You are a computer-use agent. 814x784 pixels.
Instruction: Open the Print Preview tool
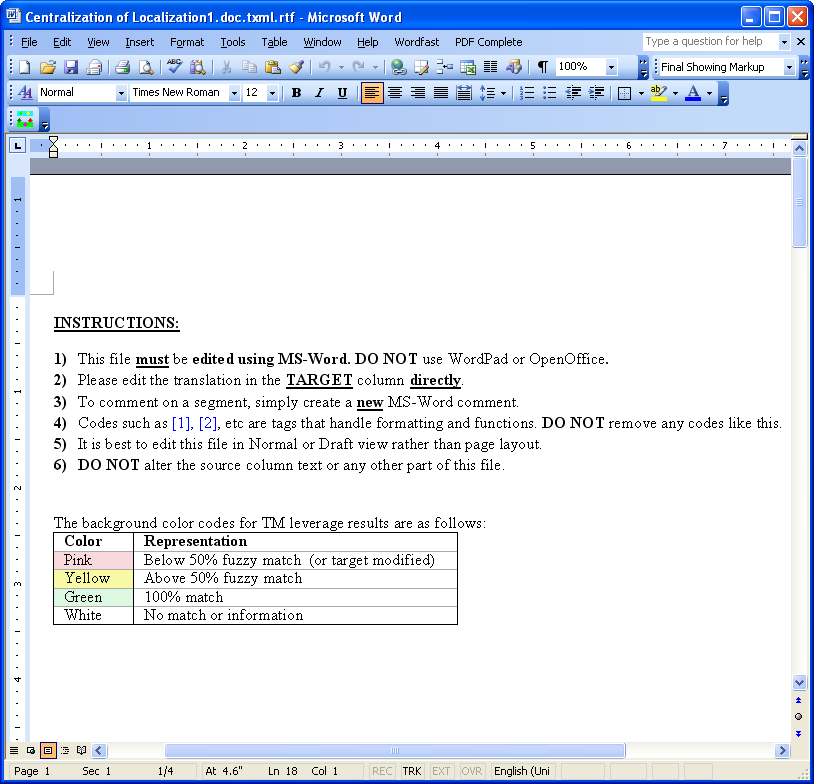146,67
